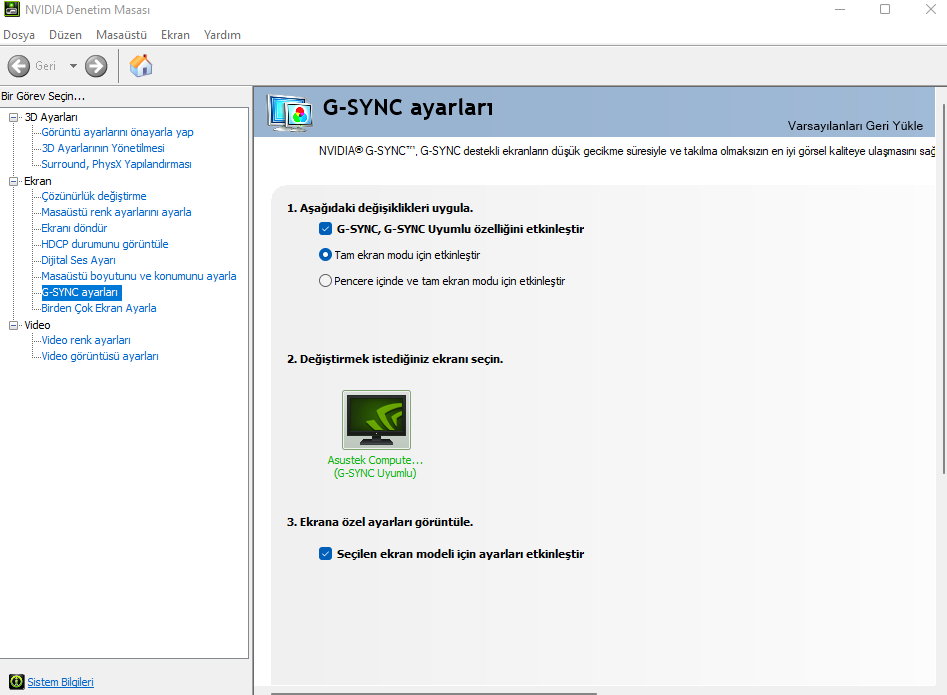Select G-SYNC ayarları tree item

pyautogui.click(x=81, y=292)
